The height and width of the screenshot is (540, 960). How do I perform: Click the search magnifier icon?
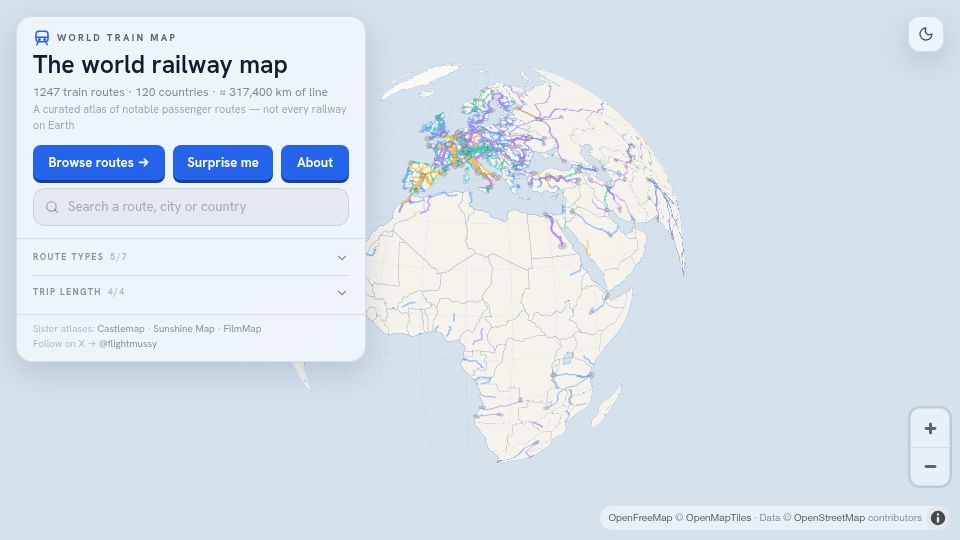(x=52, y=207)
